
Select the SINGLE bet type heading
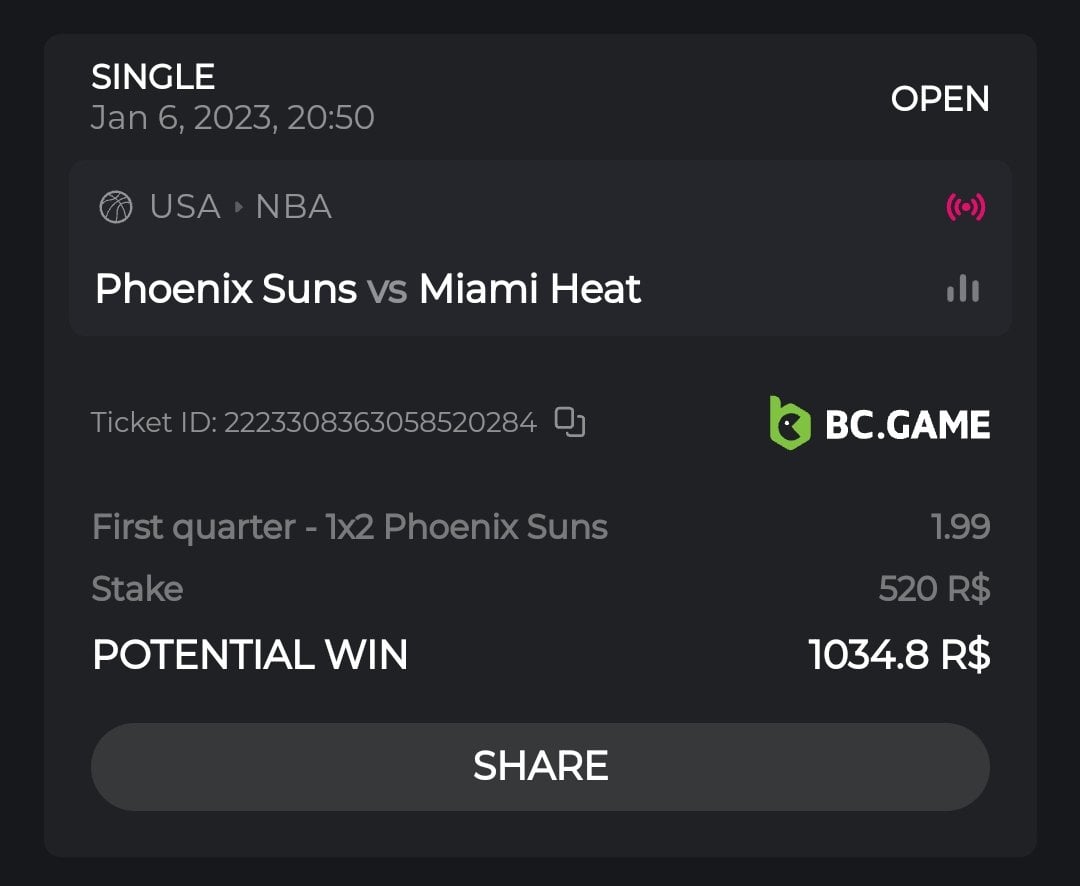pos(153,77)
